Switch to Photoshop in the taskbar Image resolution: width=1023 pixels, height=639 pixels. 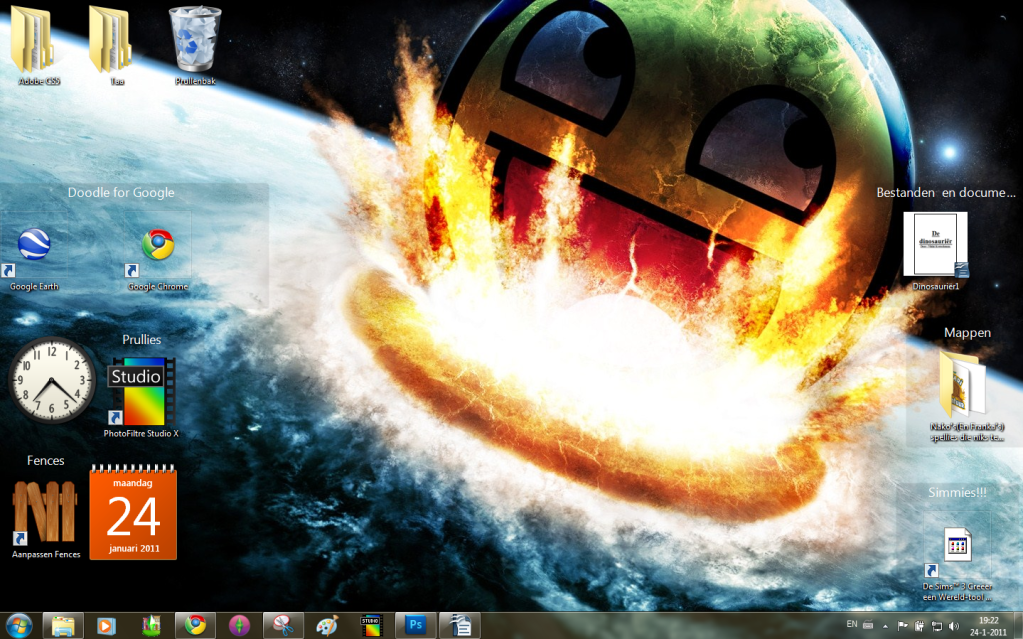pyautogui.click(x=416, y=626)
